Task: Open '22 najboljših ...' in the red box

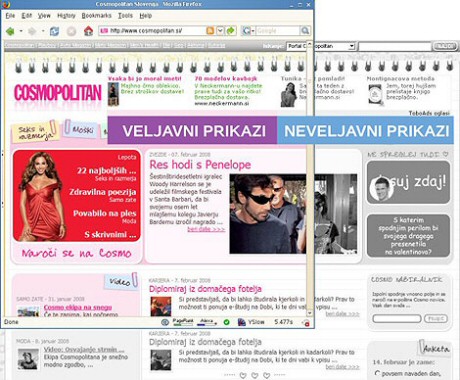Action: click(106, 171)
